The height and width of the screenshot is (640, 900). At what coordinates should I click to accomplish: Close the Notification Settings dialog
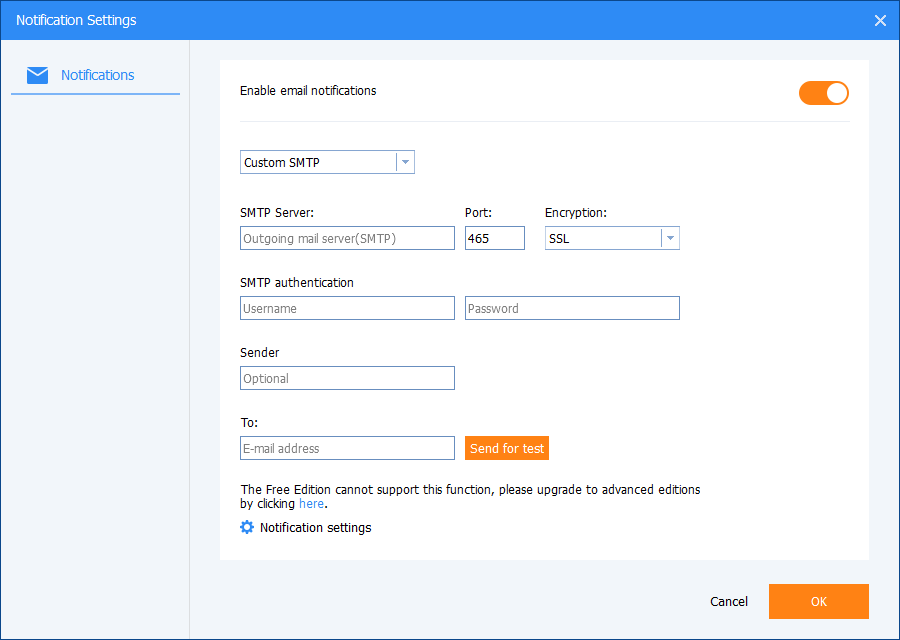coord(880,20)
